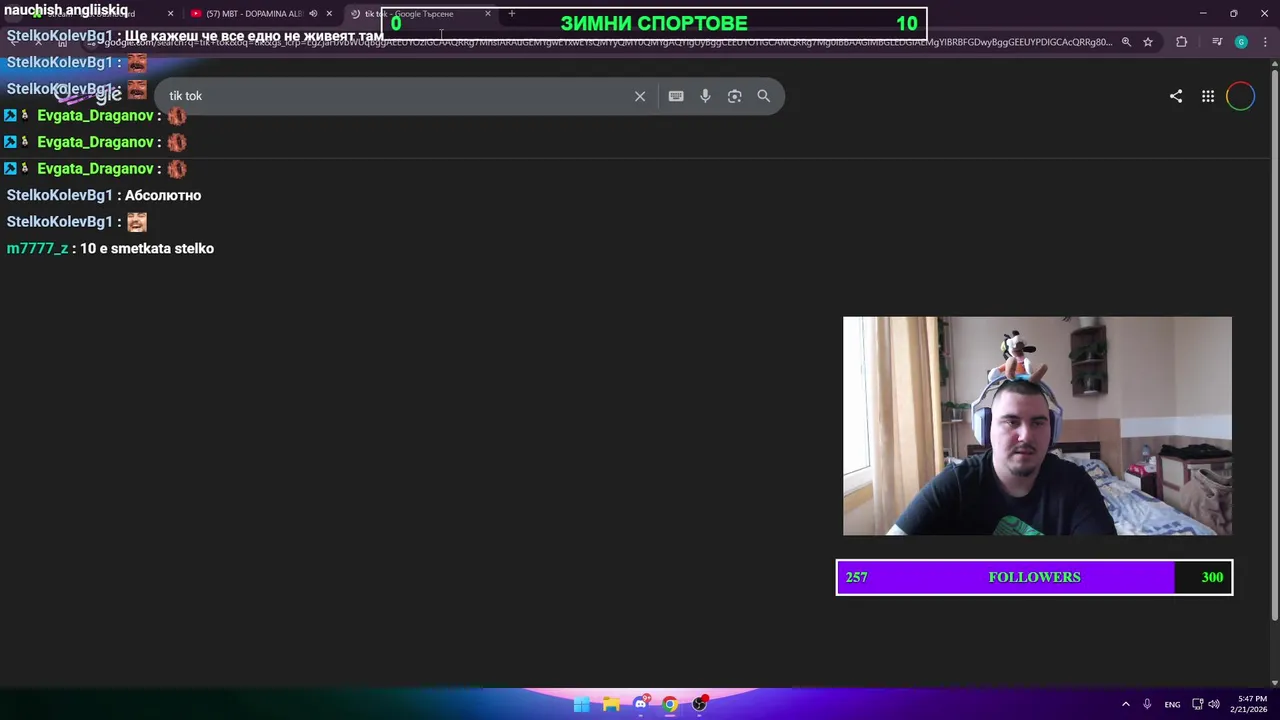Open the Google apps grid
The height and width of the screenshot is (720, 1280).
pyautogui.click(x=1208, y=96)
